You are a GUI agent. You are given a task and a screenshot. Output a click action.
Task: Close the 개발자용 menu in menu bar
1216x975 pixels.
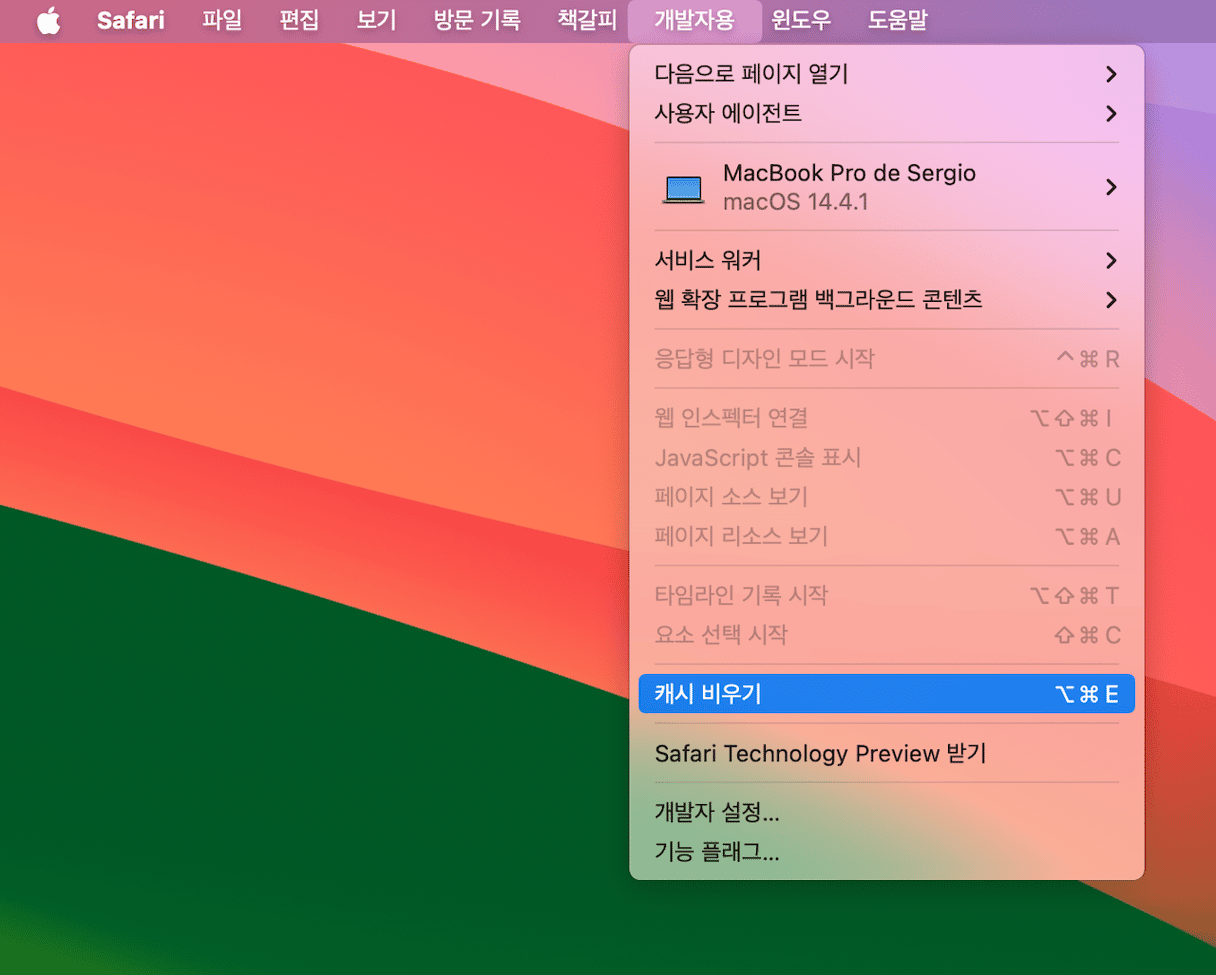coord(695,21)
